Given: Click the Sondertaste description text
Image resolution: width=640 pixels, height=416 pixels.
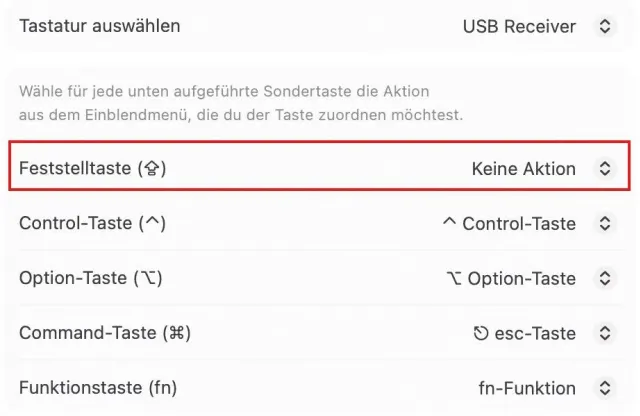Looking at the screenshot, I should (240, 103).
